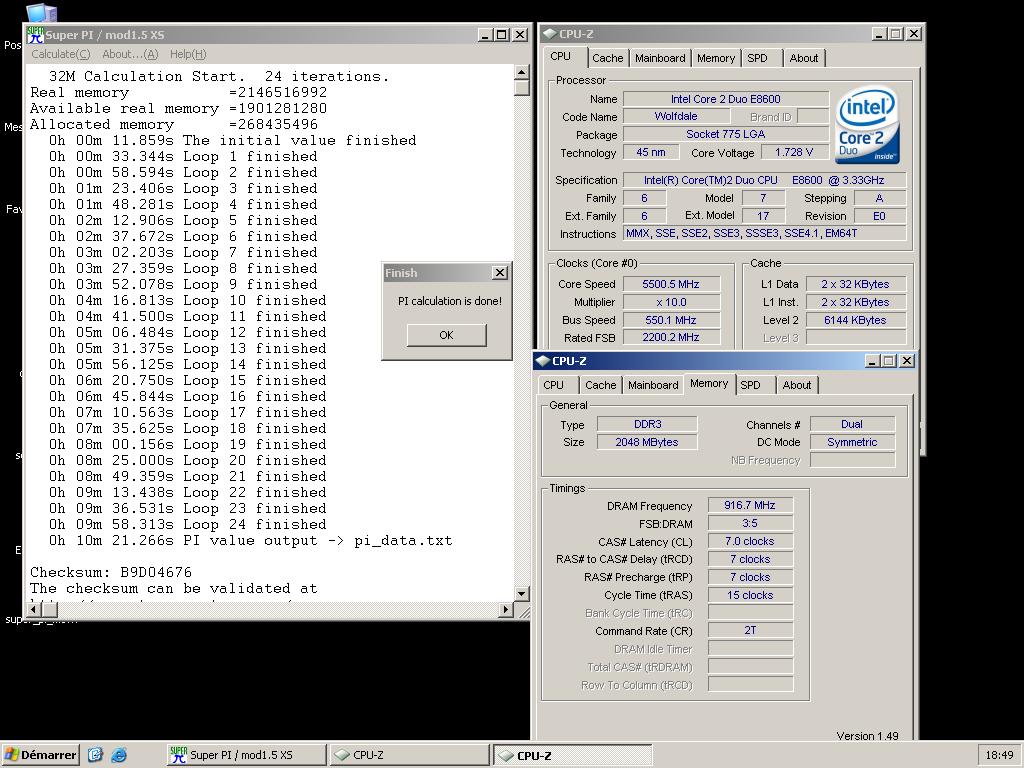Click the Core Voltage value 1.728 V
The height and width of the screenshot is (768, 1024).
click(x=794, y=153)
